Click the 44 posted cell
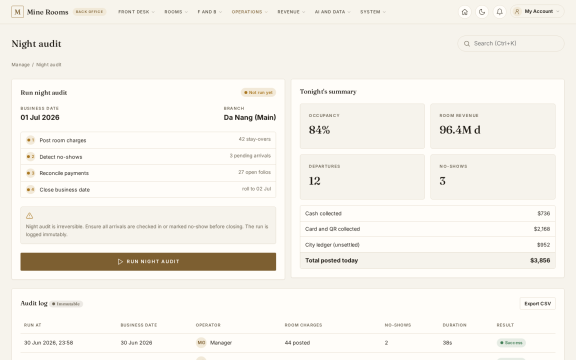This screenshot has width=576, height=360. 297,343
